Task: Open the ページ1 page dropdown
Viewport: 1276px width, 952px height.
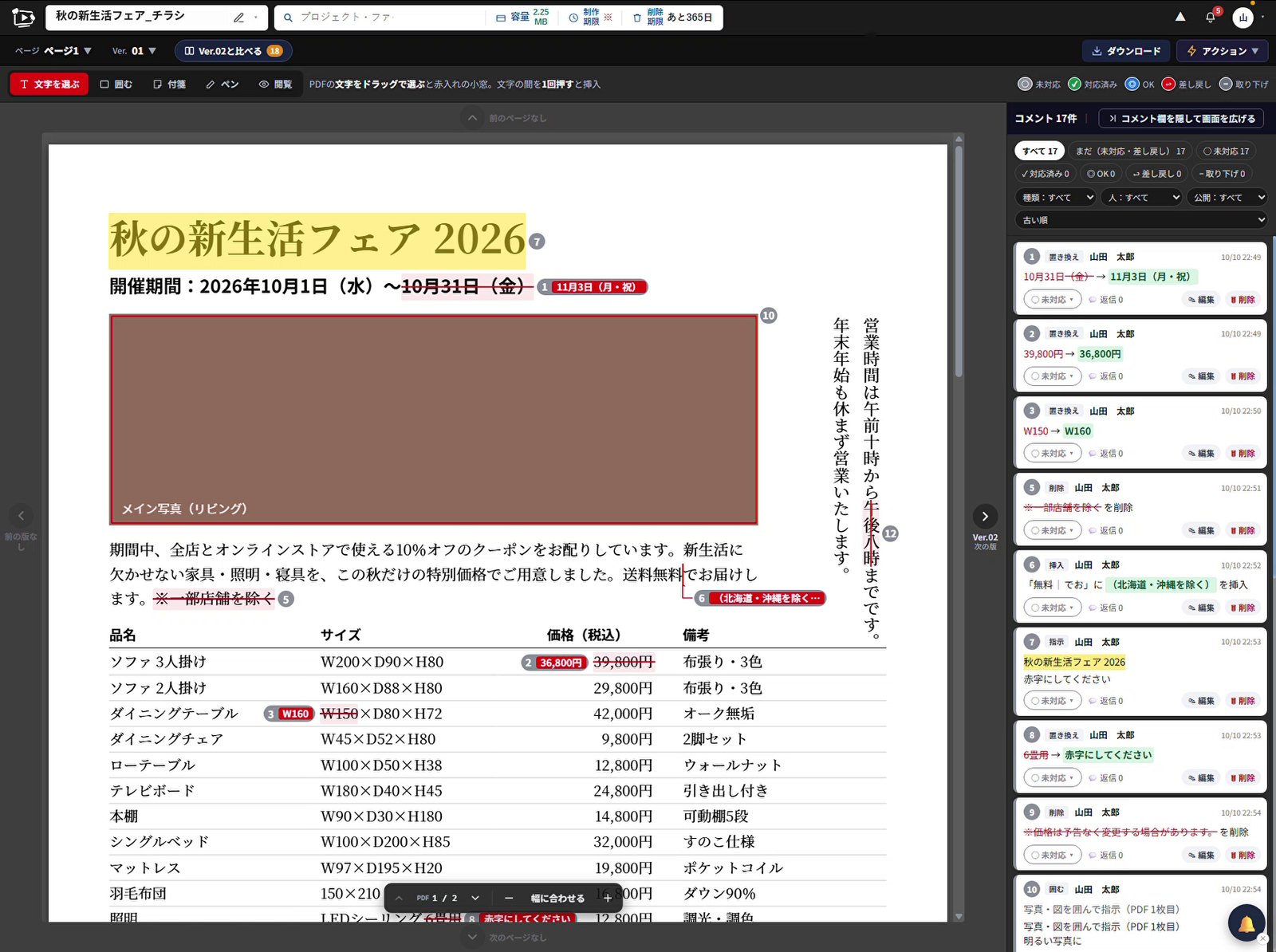Action: [53, 51]
